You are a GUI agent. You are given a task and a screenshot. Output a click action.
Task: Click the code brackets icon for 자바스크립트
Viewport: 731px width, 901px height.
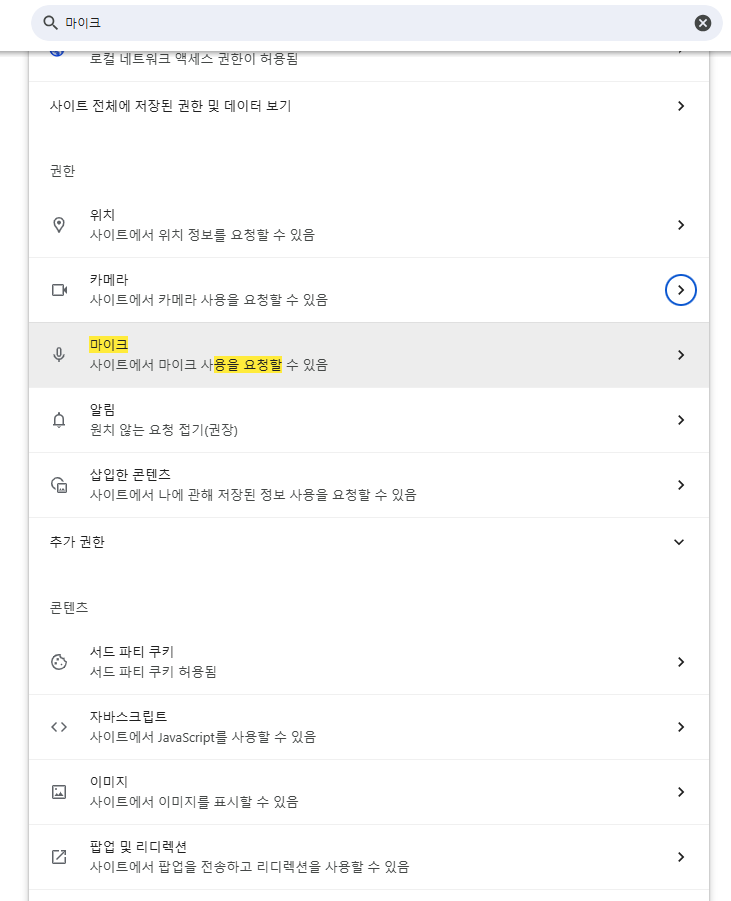click(x=59, y=727)
